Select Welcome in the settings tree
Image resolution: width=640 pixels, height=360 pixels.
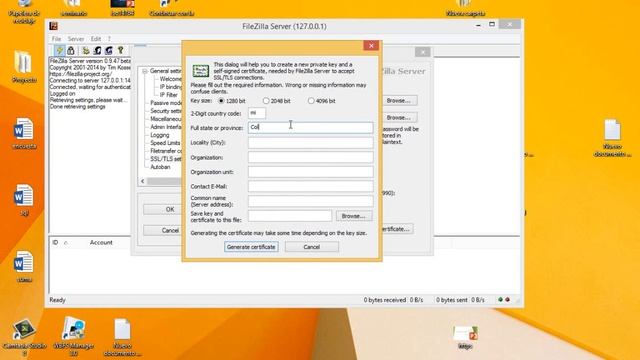[x=171, y=79]
